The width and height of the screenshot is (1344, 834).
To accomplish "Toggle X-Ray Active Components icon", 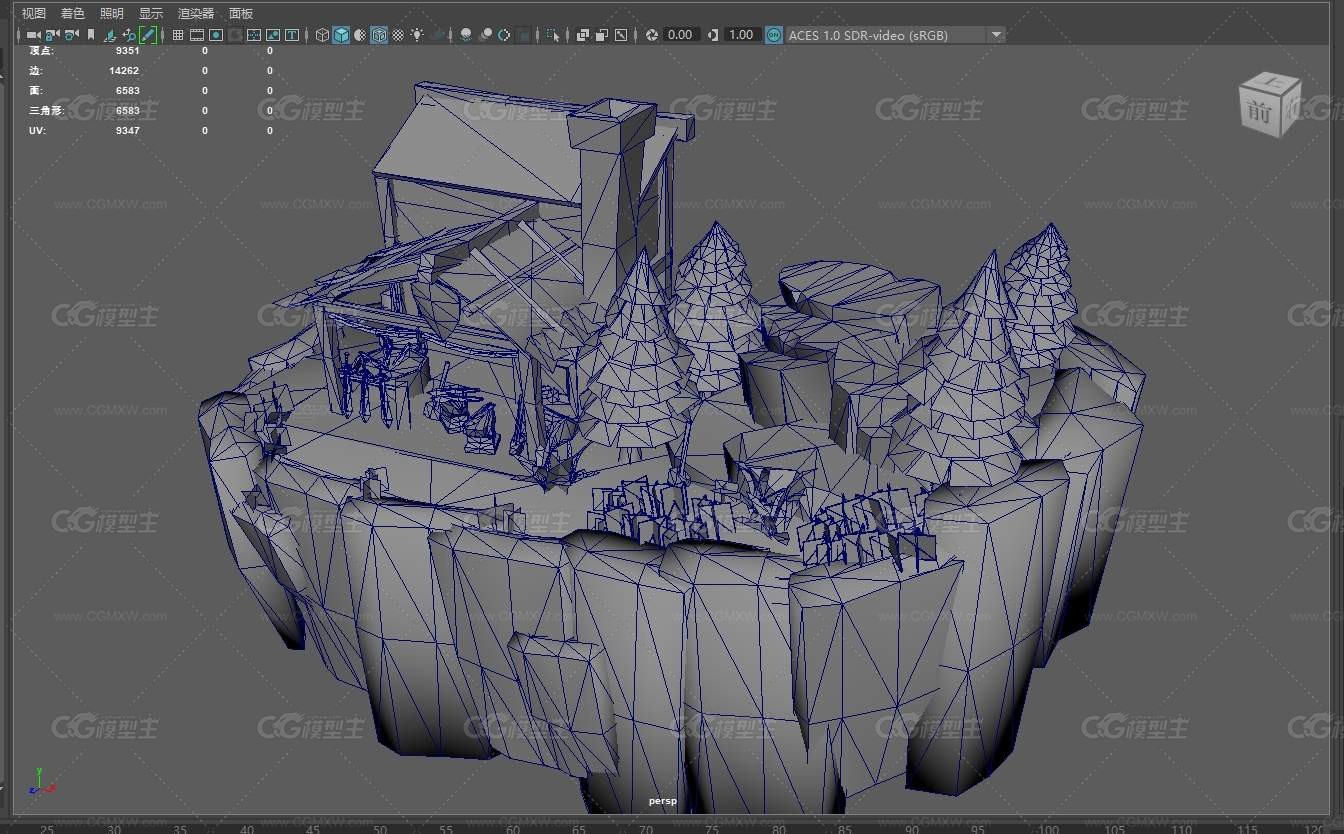I will pyautogui.click(x=602, y=35).
